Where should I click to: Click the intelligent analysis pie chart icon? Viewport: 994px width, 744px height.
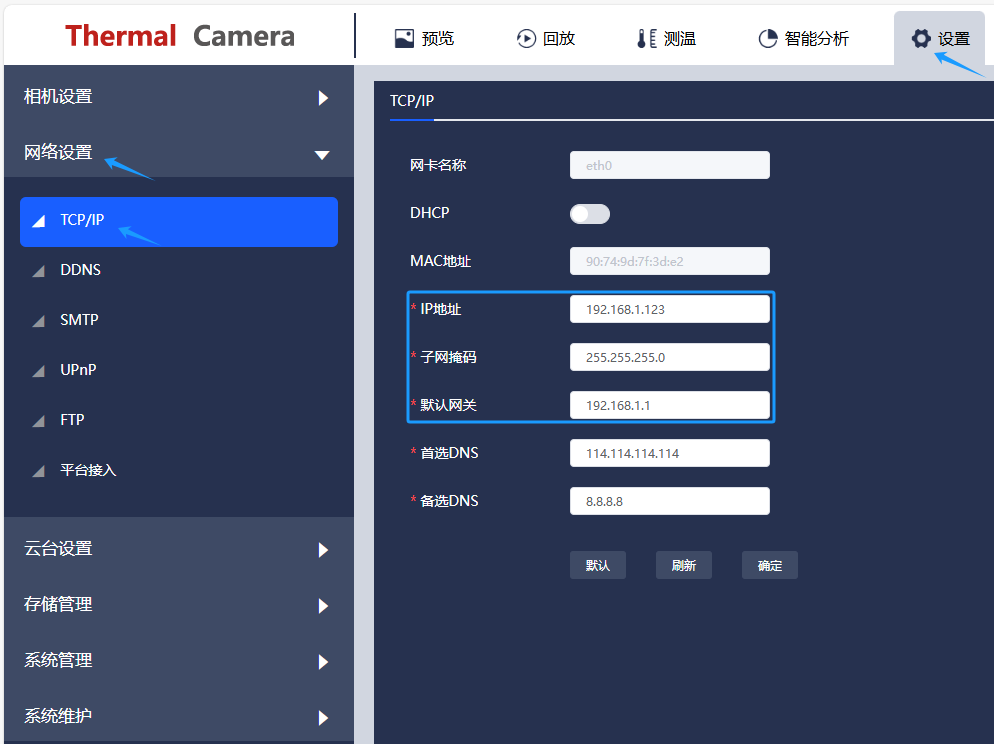[768, 38]
